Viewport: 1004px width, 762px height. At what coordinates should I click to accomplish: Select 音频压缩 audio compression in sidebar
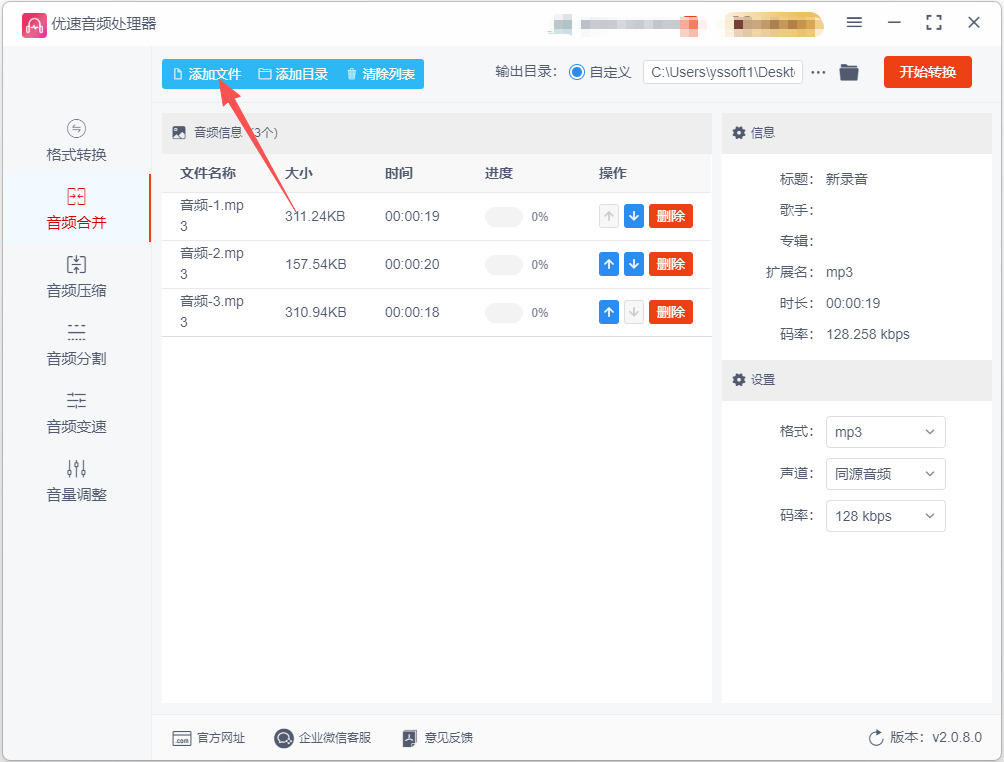click(x=76, y=277)
